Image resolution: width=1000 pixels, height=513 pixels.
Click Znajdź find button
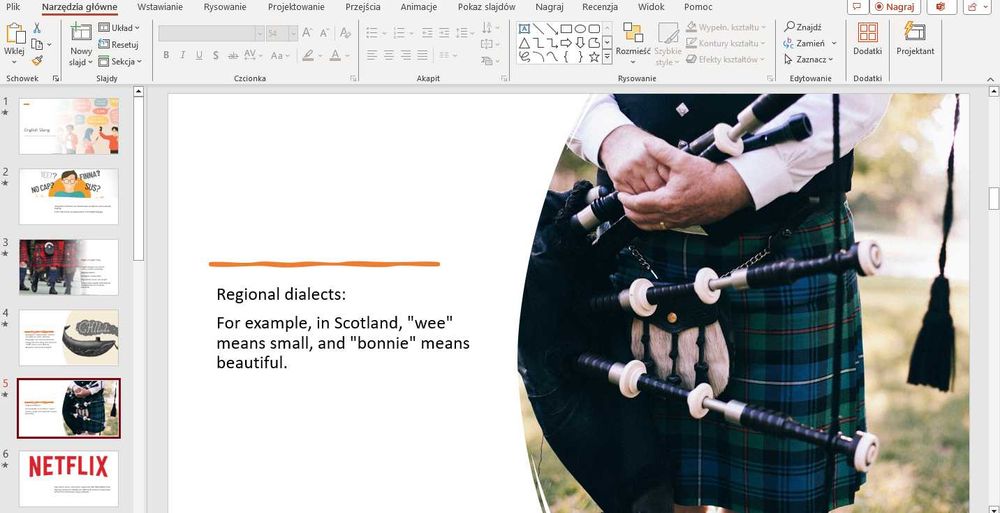(x=803, y=27)
